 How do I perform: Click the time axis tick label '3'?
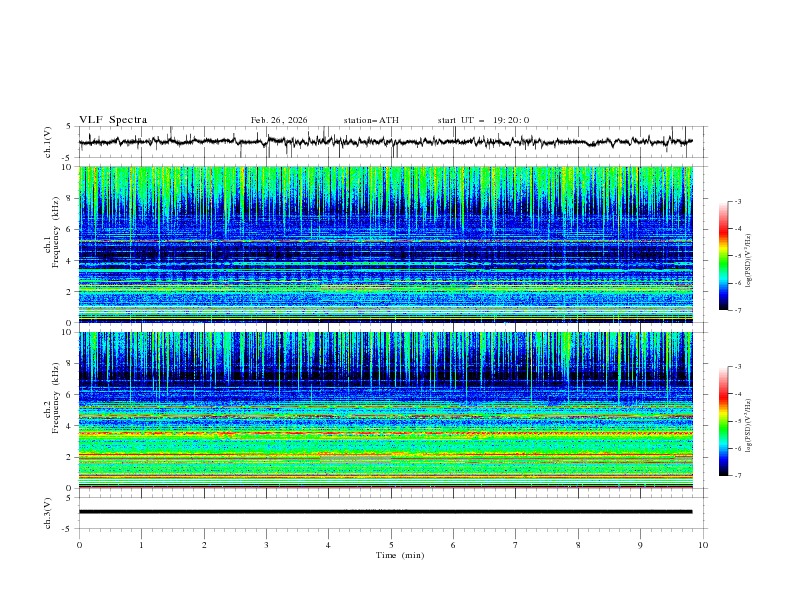[x=266, y=545]
